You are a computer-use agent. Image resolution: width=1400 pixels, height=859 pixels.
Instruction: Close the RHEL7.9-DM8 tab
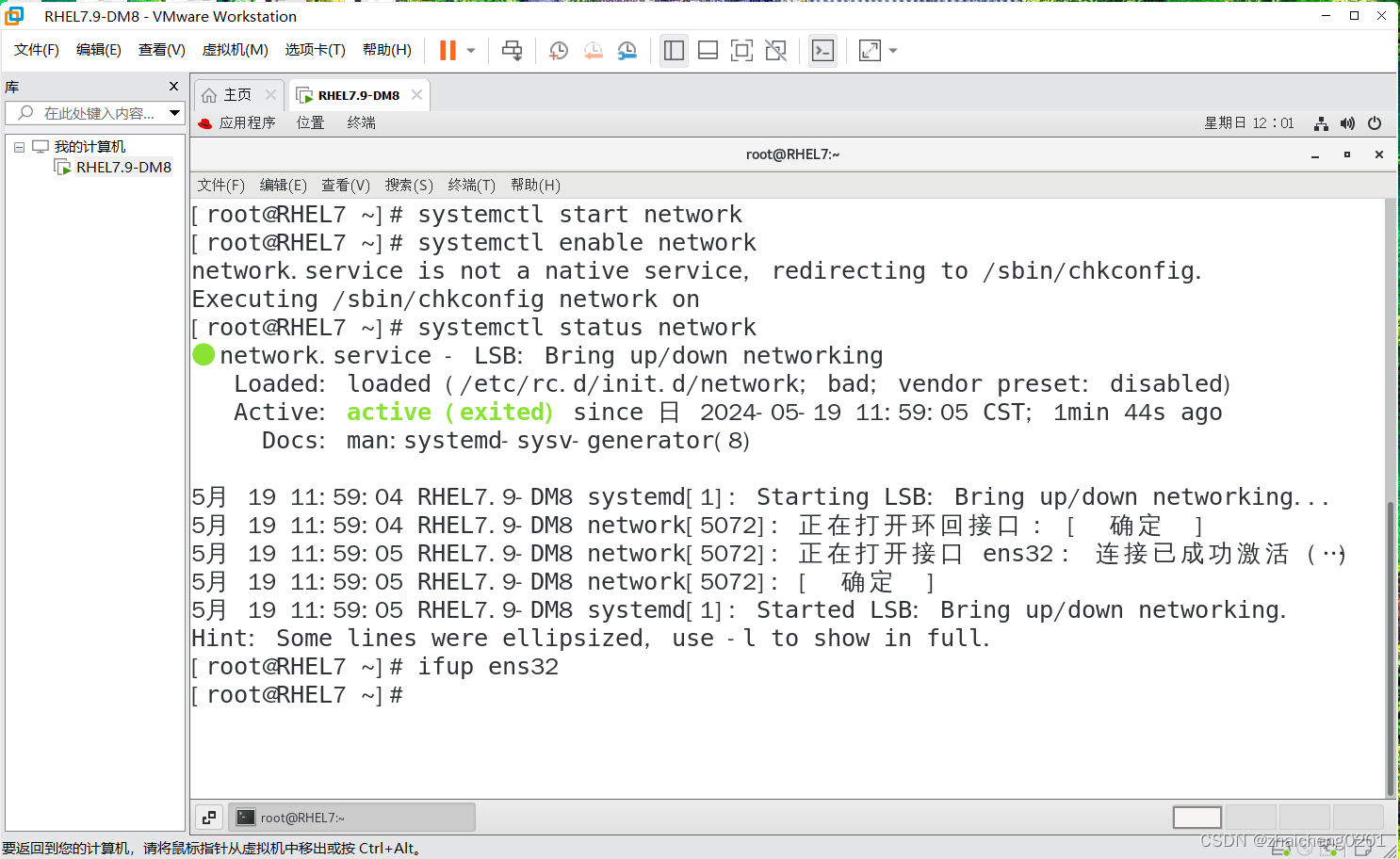point(416,95)
